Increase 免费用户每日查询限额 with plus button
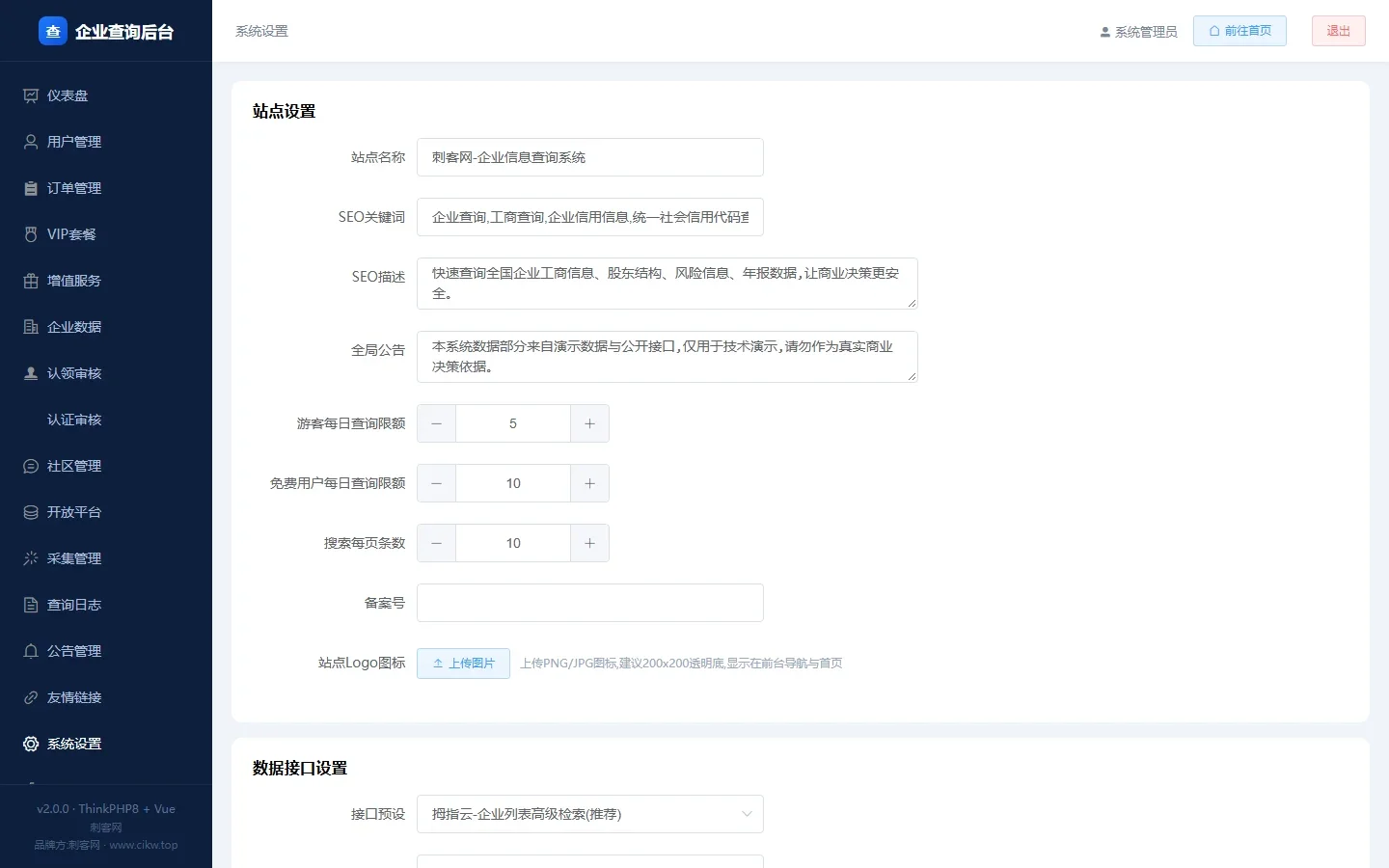The height and width of the screenshot is (868, 1389). click(589, 483)
